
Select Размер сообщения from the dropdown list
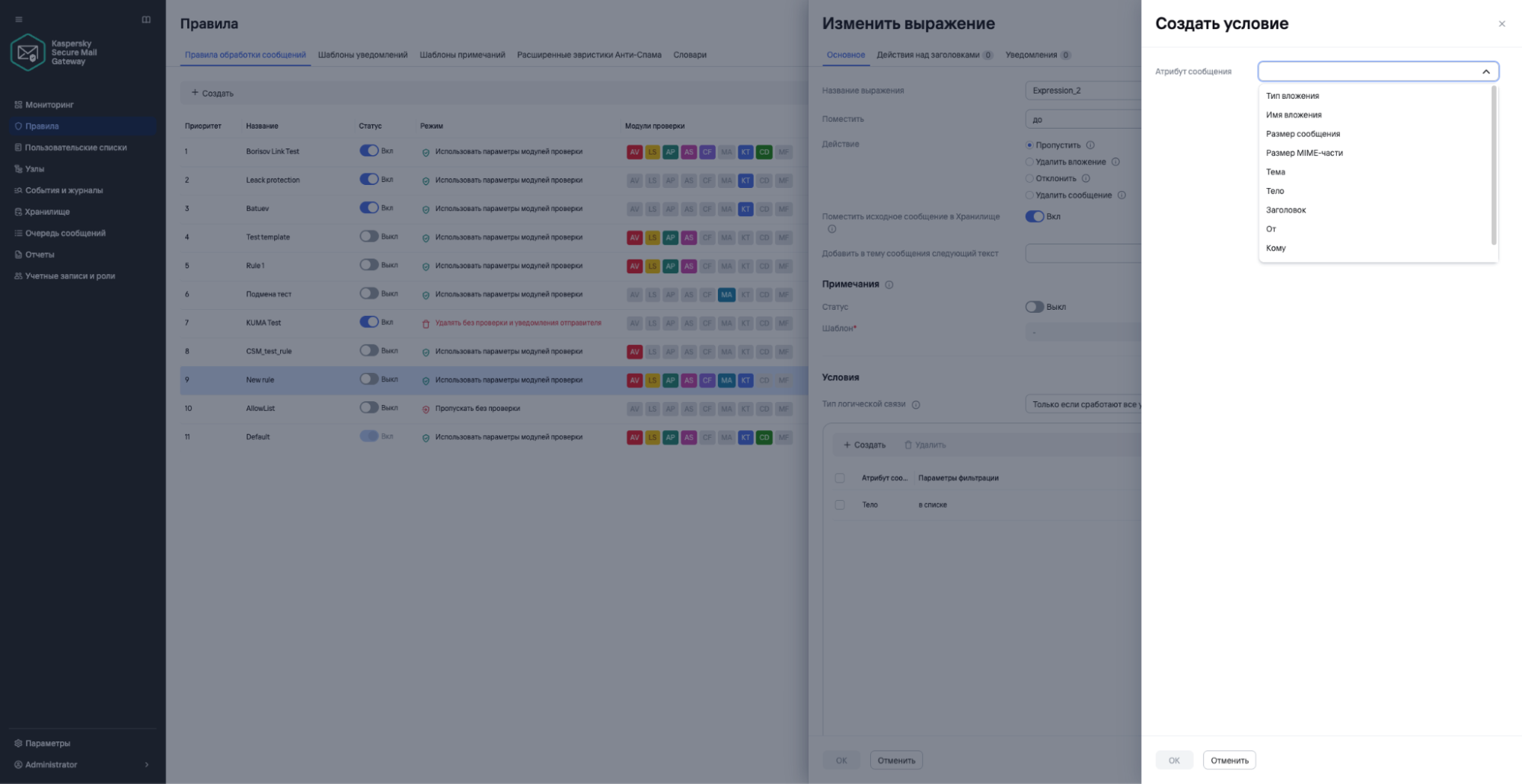click(1303, 134)
